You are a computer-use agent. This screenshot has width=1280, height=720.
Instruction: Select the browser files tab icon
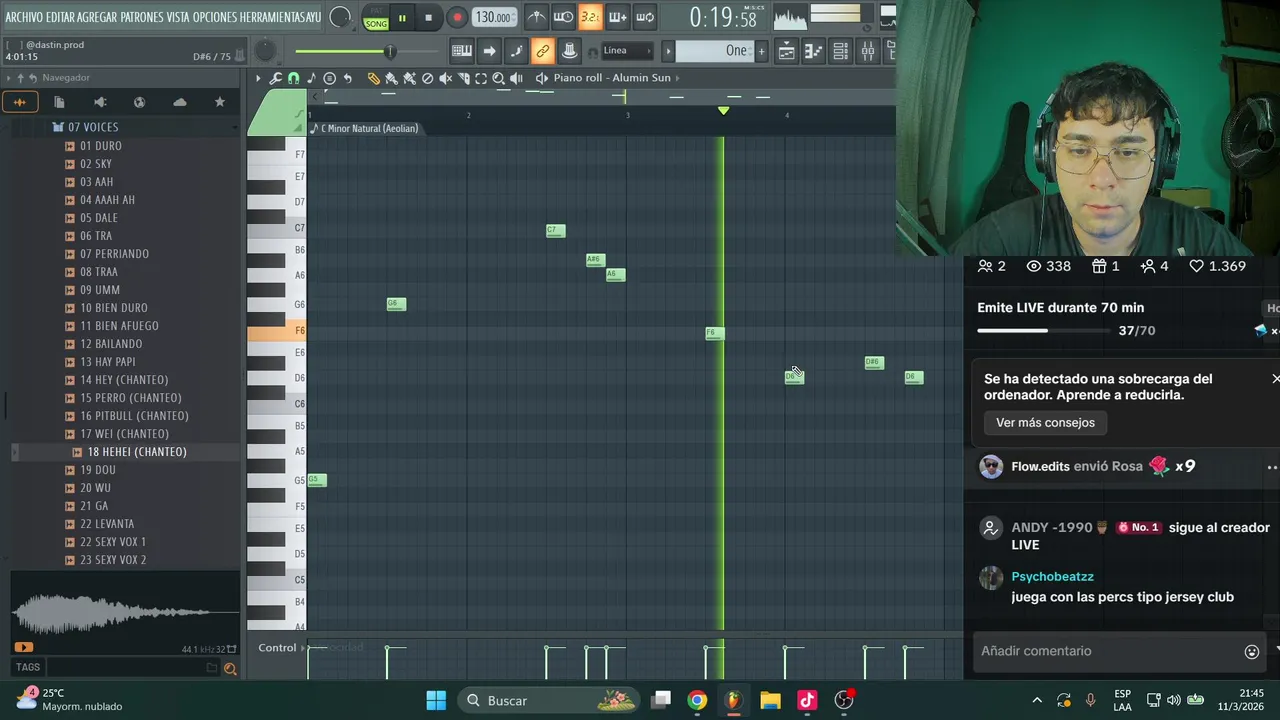click(x=59, y=101)
